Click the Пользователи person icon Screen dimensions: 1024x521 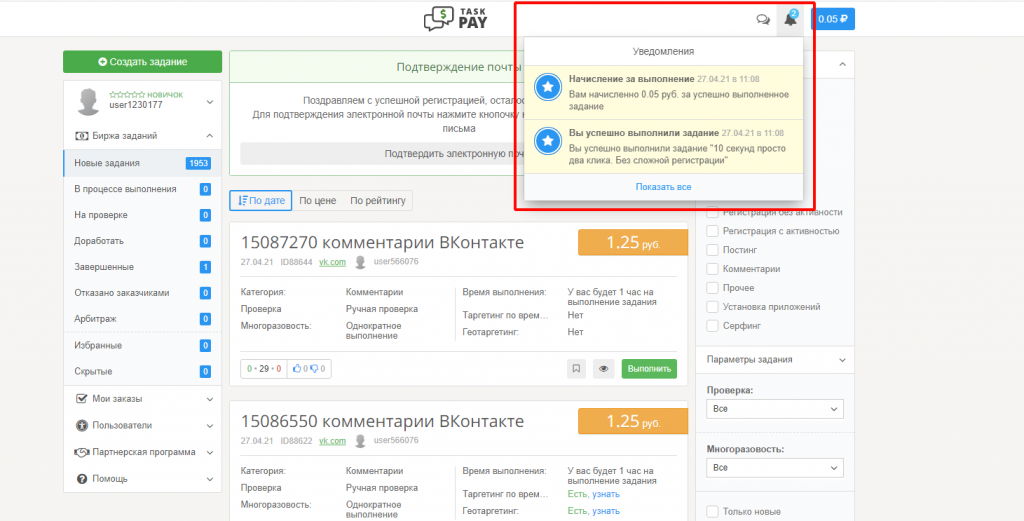coord(82,425)
